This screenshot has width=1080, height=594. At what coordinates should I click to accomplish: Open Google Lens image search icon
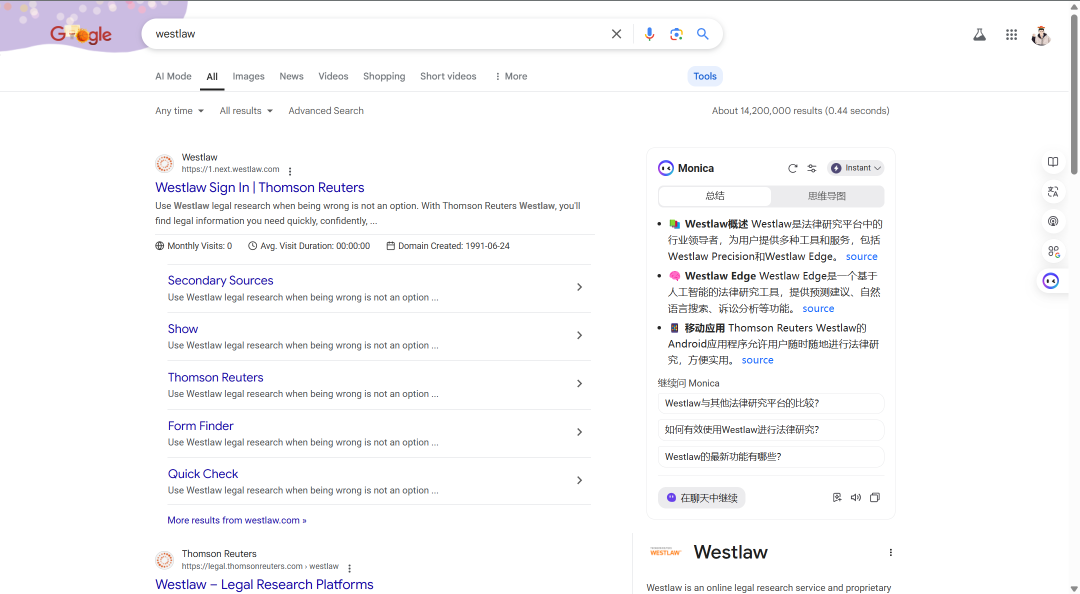tap(676, 34)
